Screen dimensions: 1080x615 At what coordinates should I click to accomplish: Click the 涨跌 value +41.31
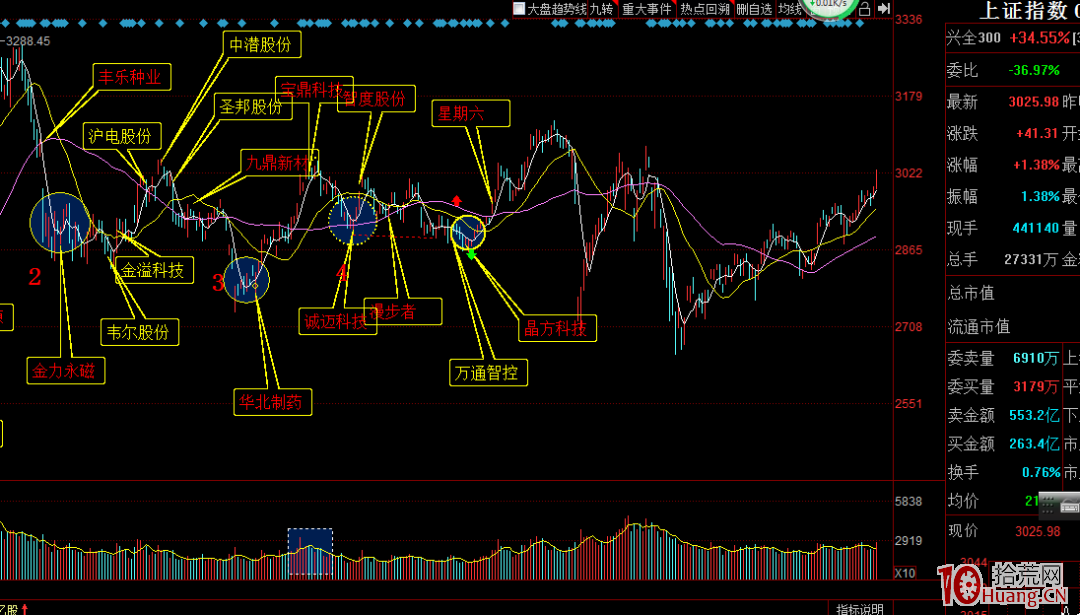(1035, 134)
